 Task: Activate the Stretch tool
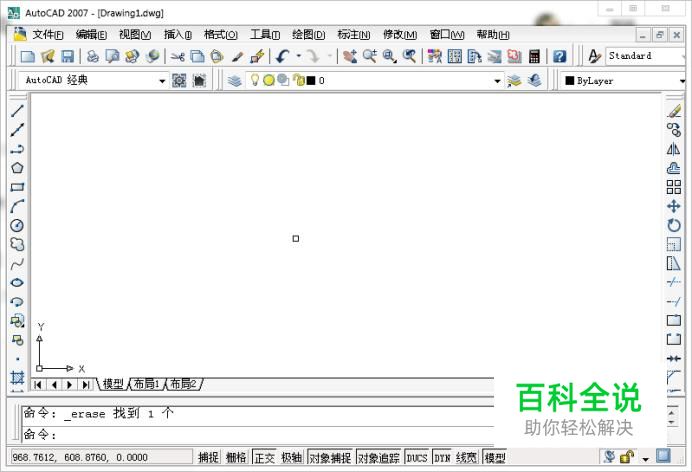tap(673, 263)
